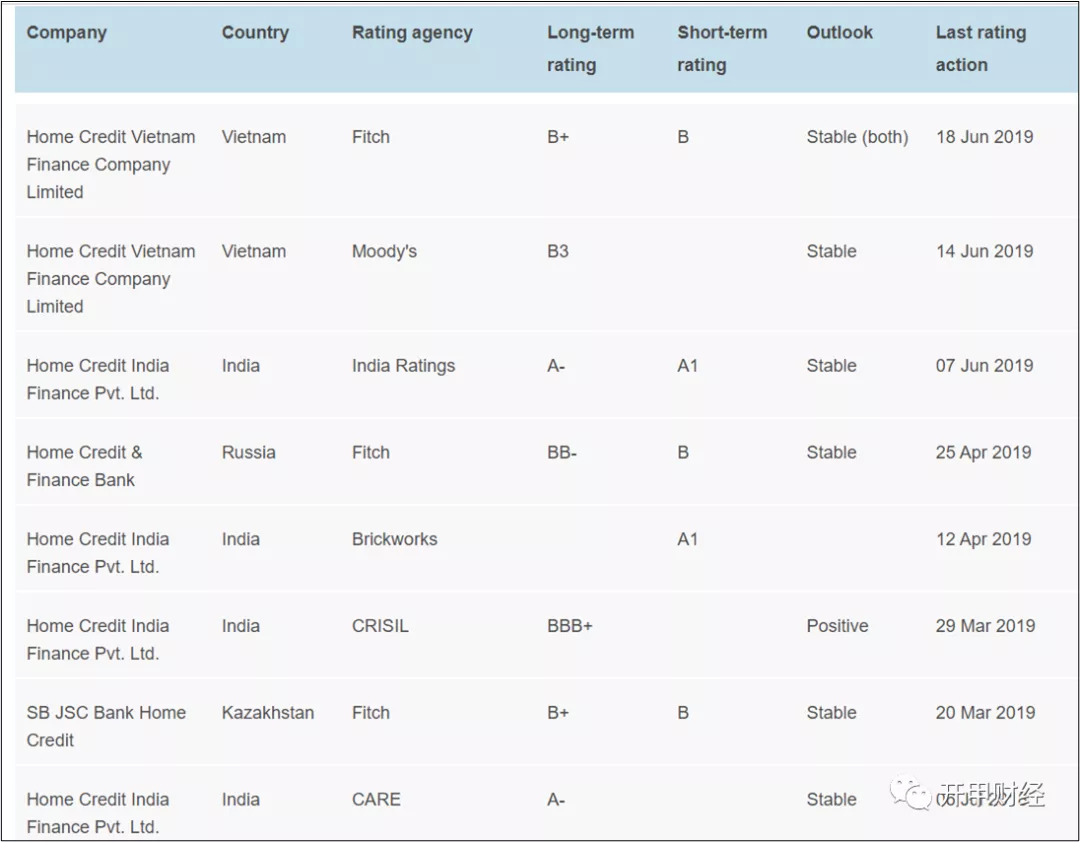Screen dimensions: 1080x842
Task: Select the date 12 Apr 2019
Action: click(983, 539)
